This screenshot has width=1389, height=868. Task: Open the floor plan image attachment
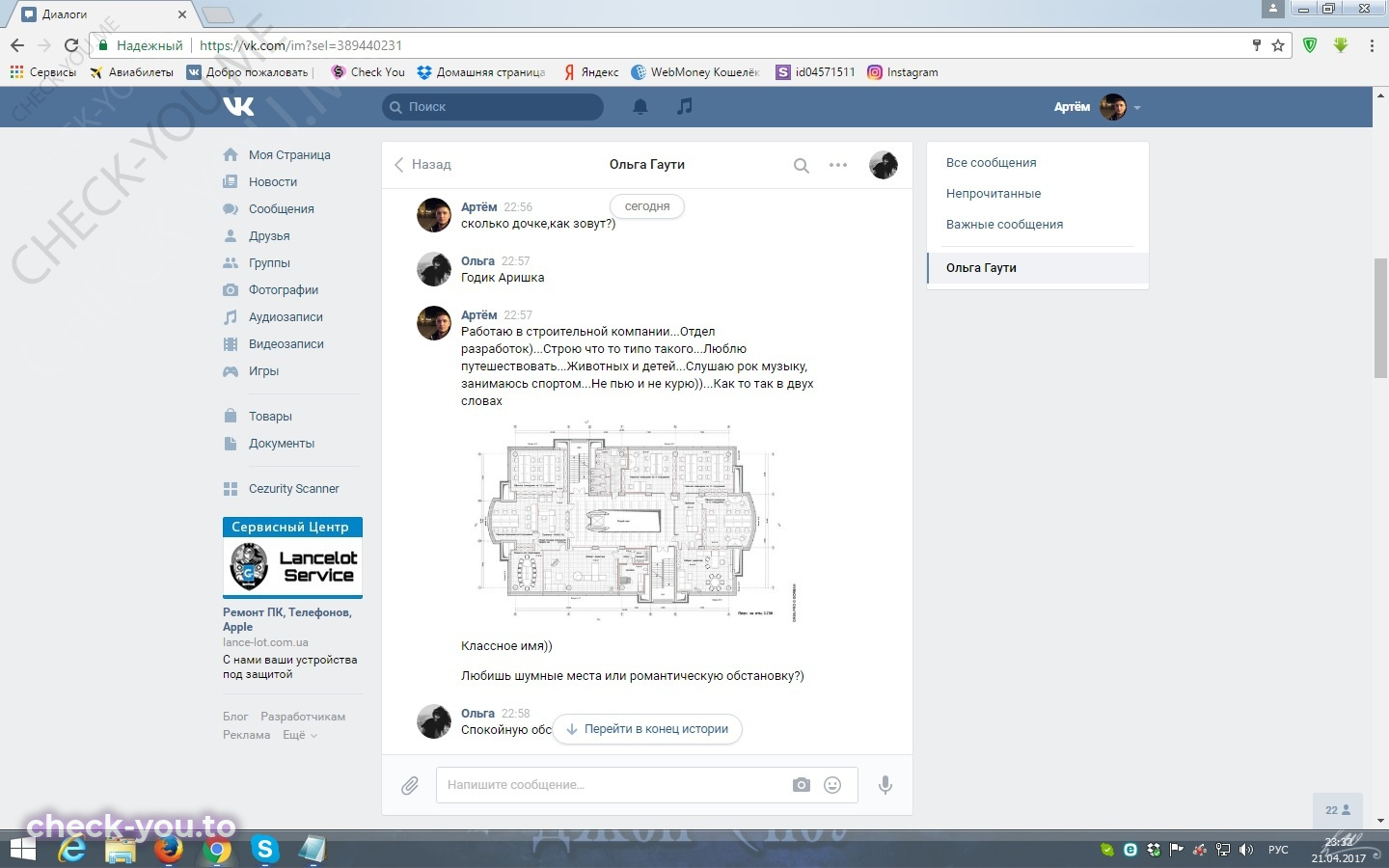coord(638,521)
